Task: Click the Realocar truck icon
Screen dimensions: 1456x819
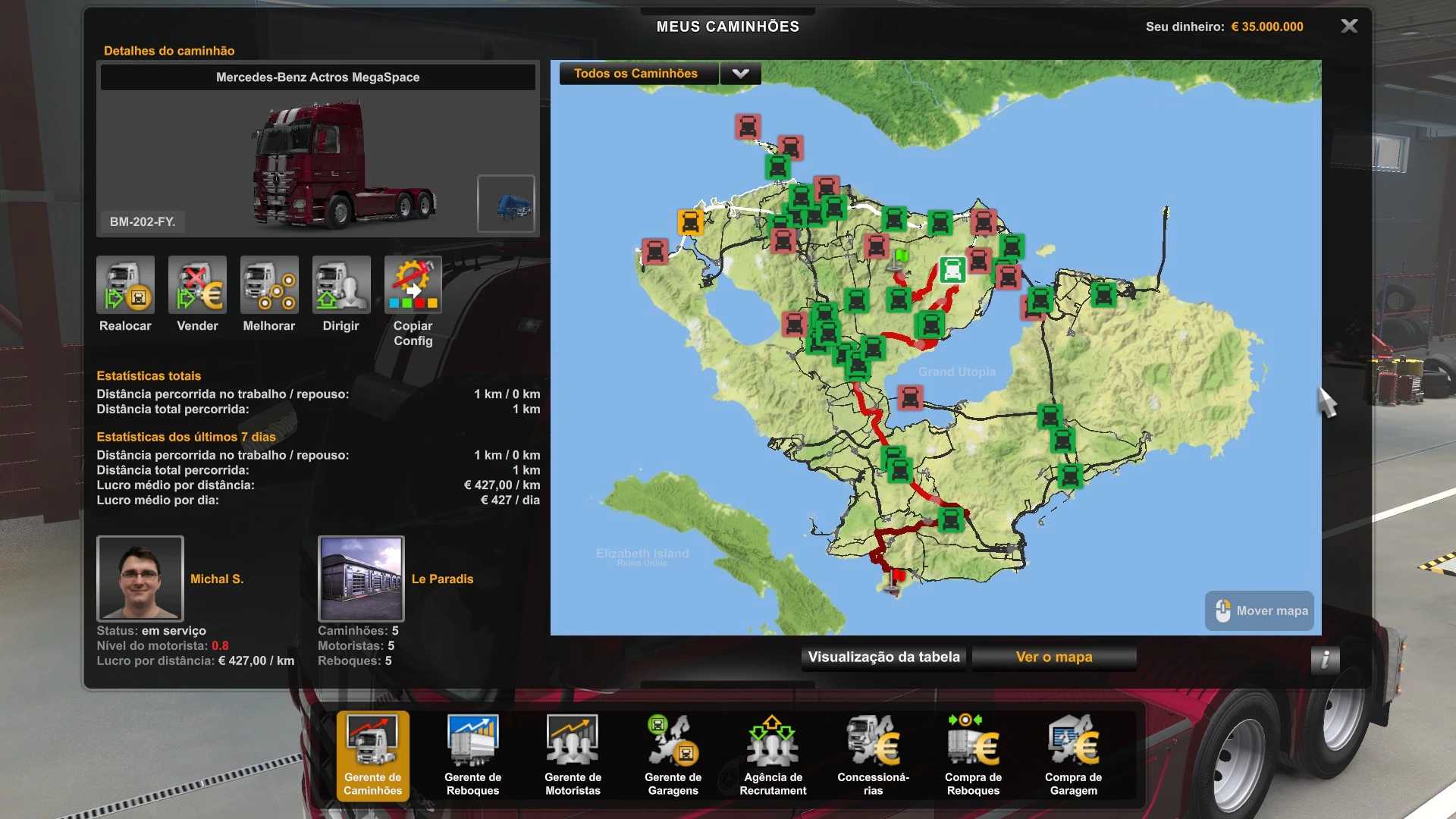Action: (125, 284)
